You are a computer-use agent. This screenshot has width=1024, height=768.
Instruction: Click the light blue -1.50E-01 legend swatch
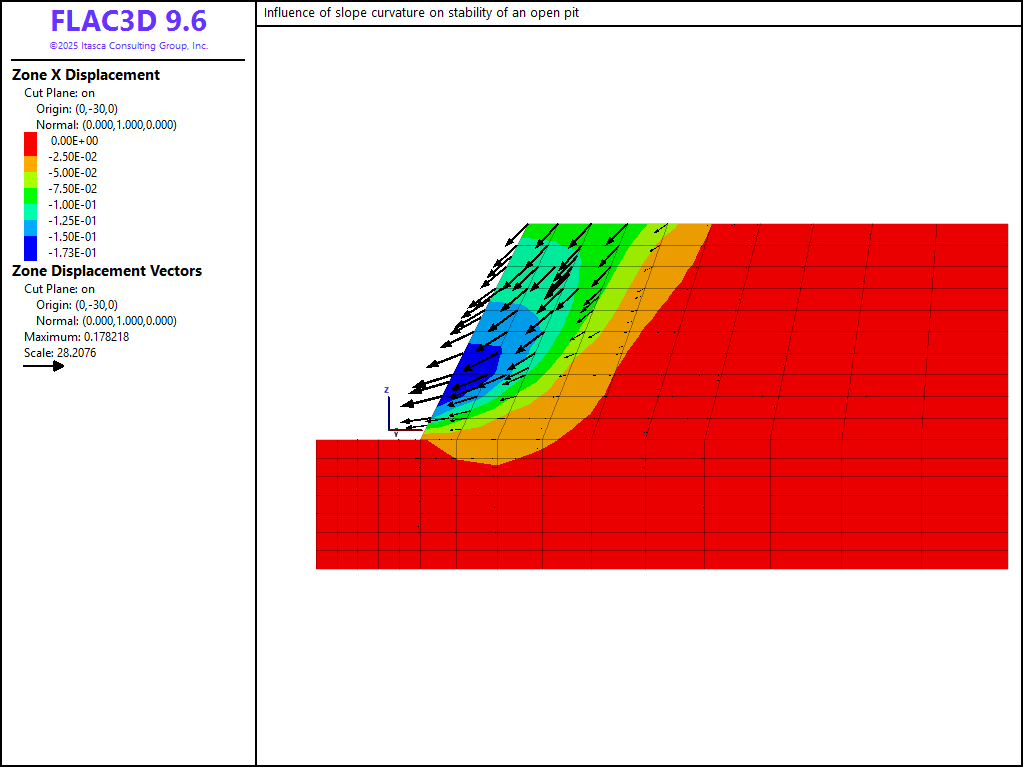(x=30, y=236)
